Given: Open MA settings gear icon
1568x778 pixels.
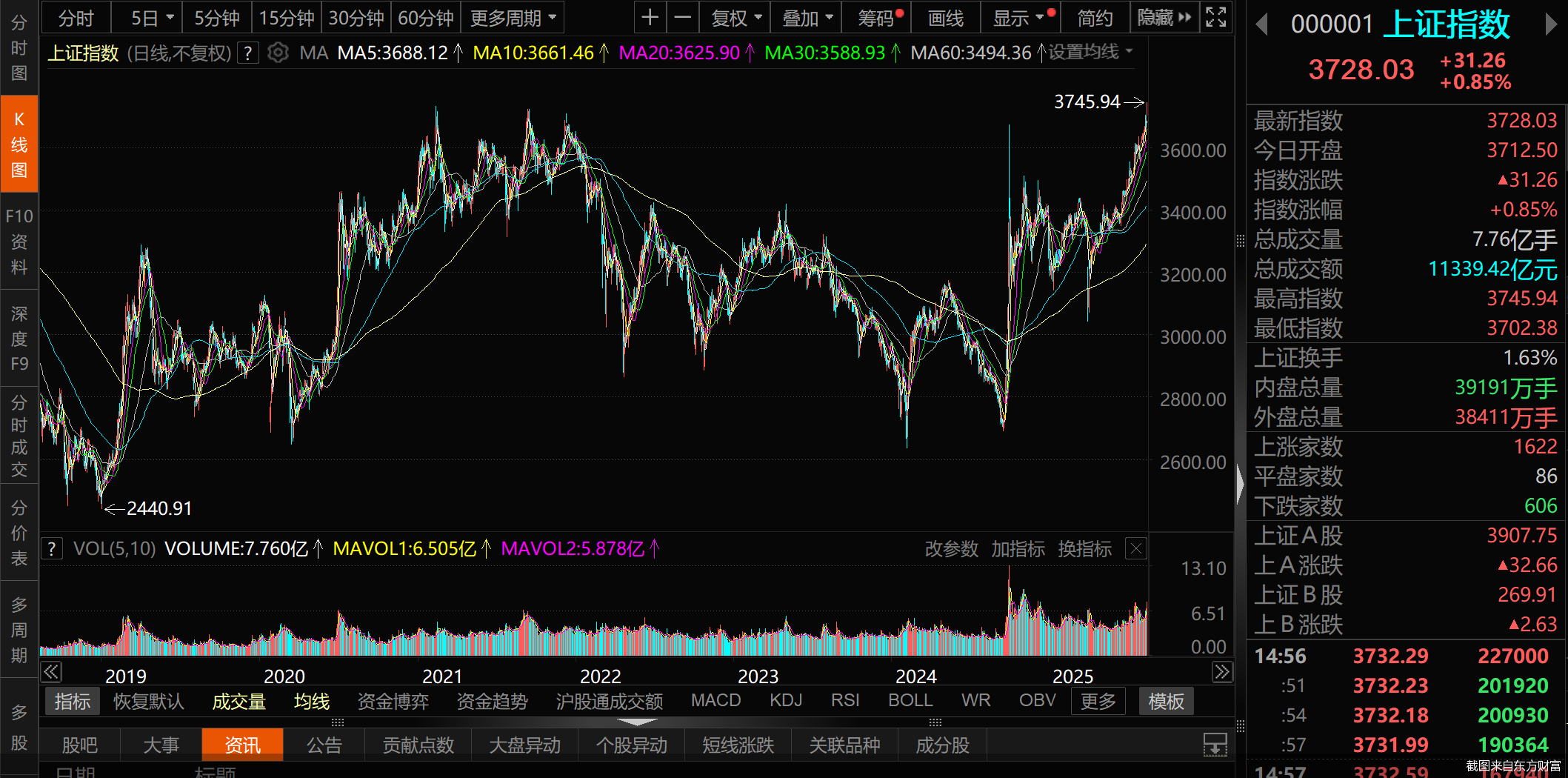Looking at the screenshot, I should (278, 53).
